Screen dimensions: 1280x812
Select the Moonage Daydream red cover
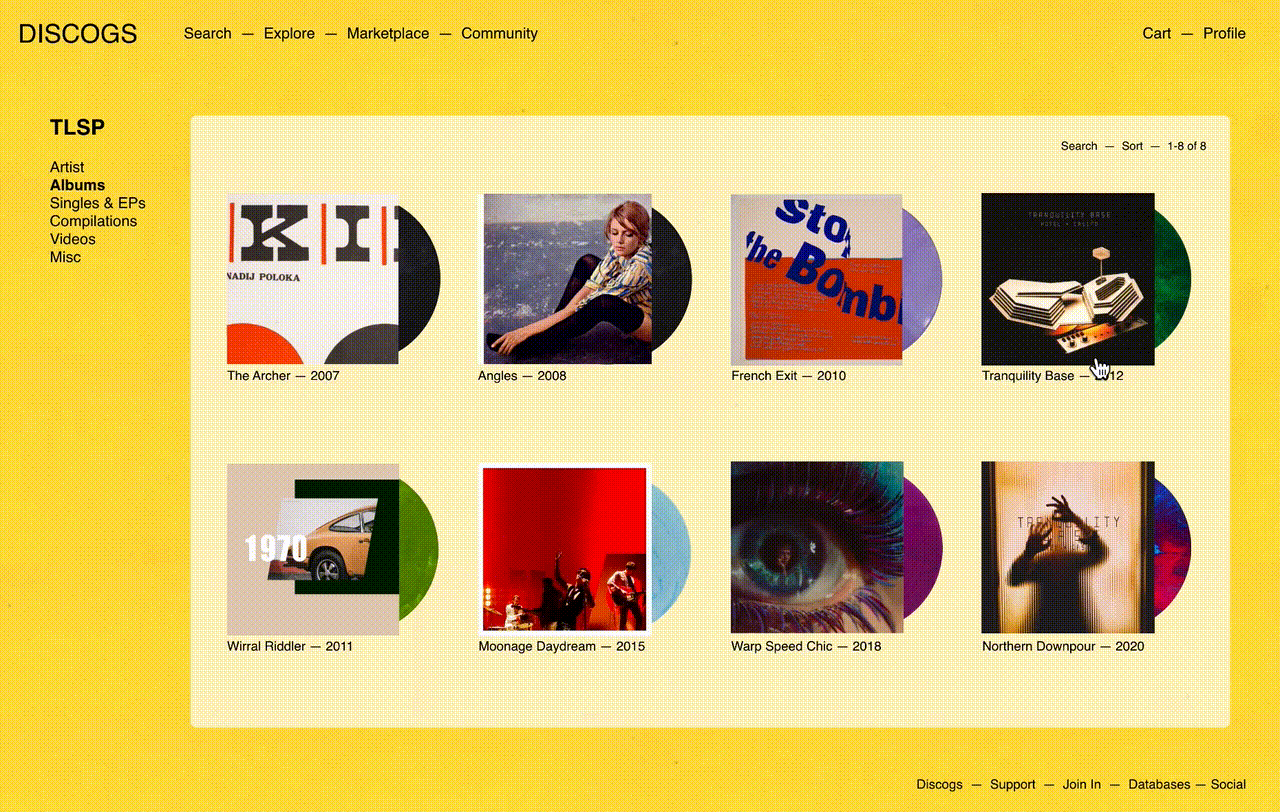point(565,549)
